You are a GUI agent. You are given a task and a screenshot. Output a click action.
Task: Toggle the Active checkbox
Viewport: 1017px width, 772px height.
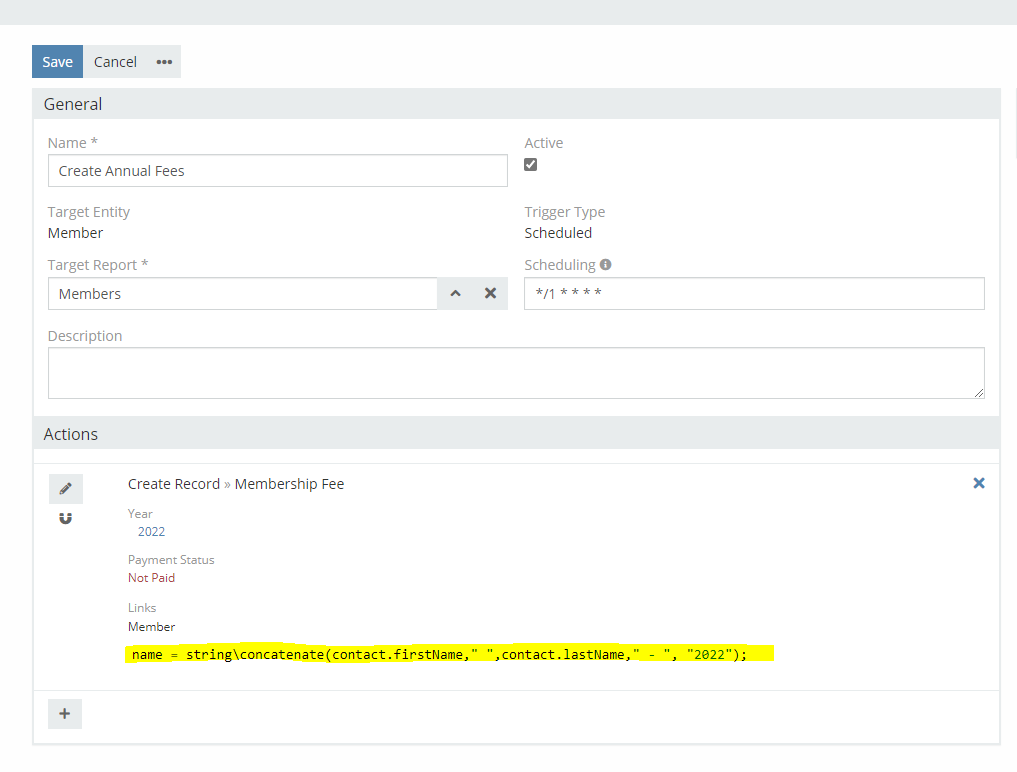pos(531,165)
